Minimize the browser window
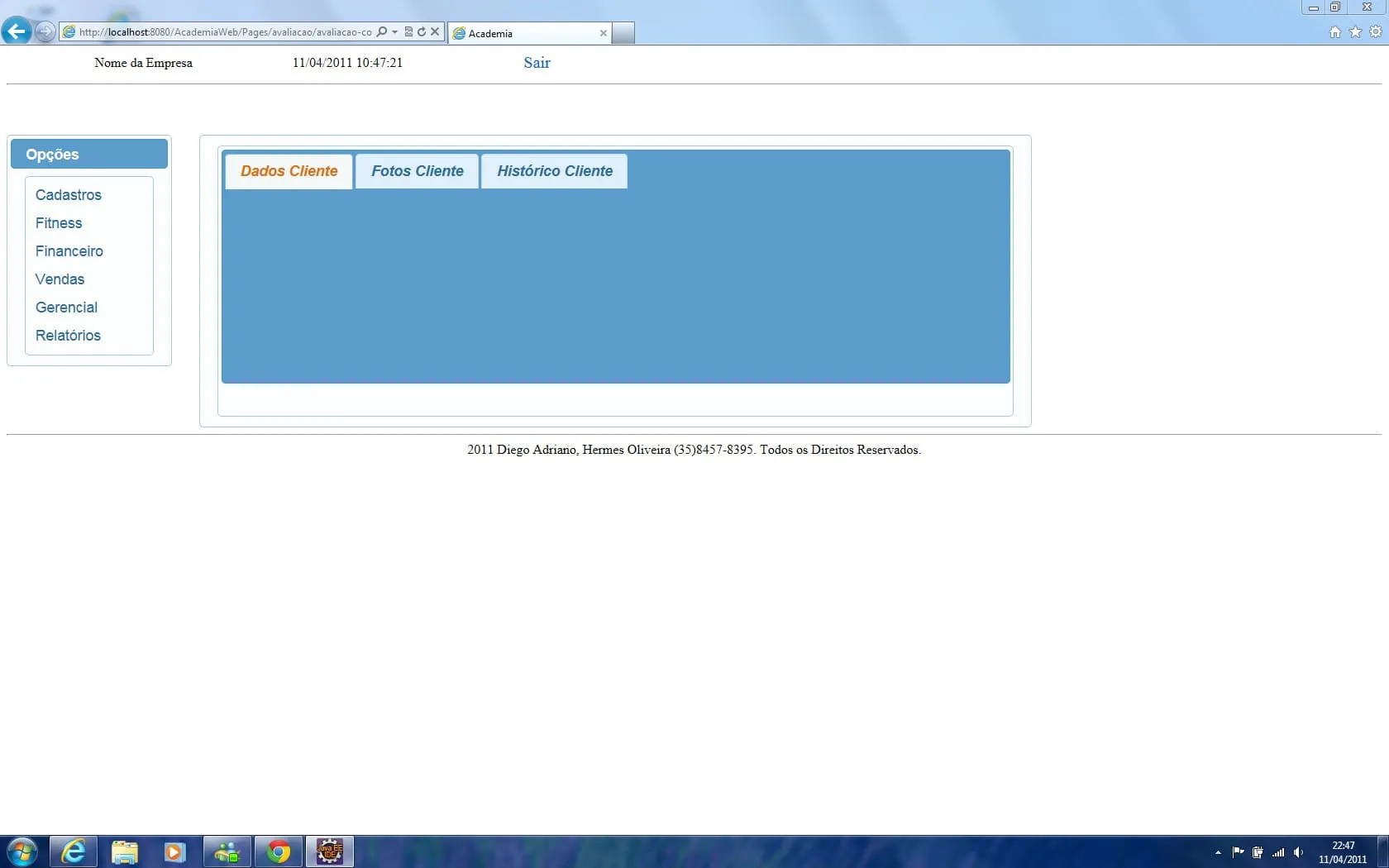The image size is (1389, 868). coord(1313,7)
